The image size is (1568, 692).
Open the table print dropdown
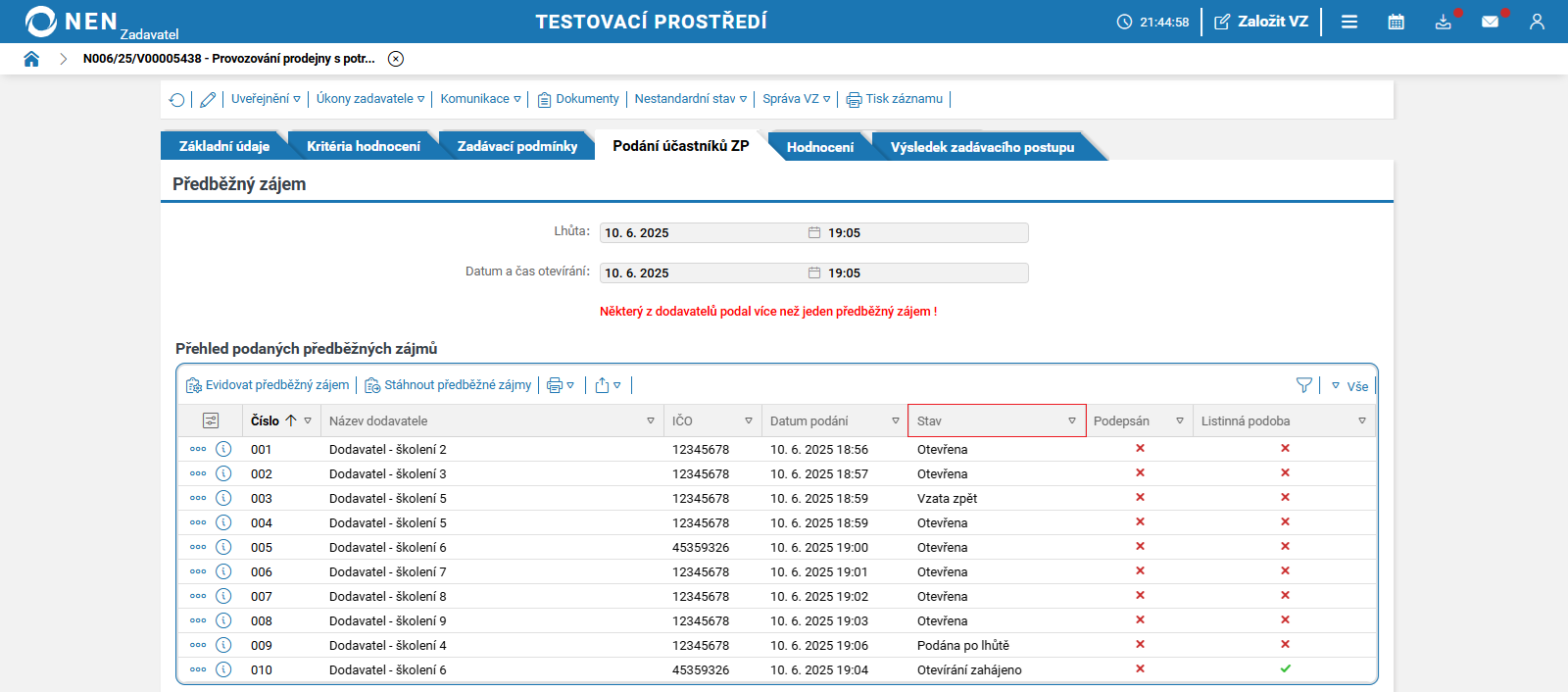coord(561,385)
